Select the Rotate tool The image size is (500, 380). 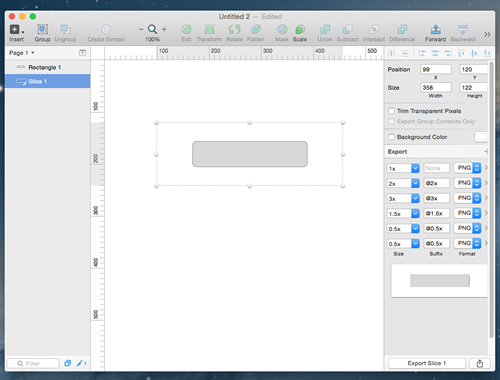pos(234,29)
